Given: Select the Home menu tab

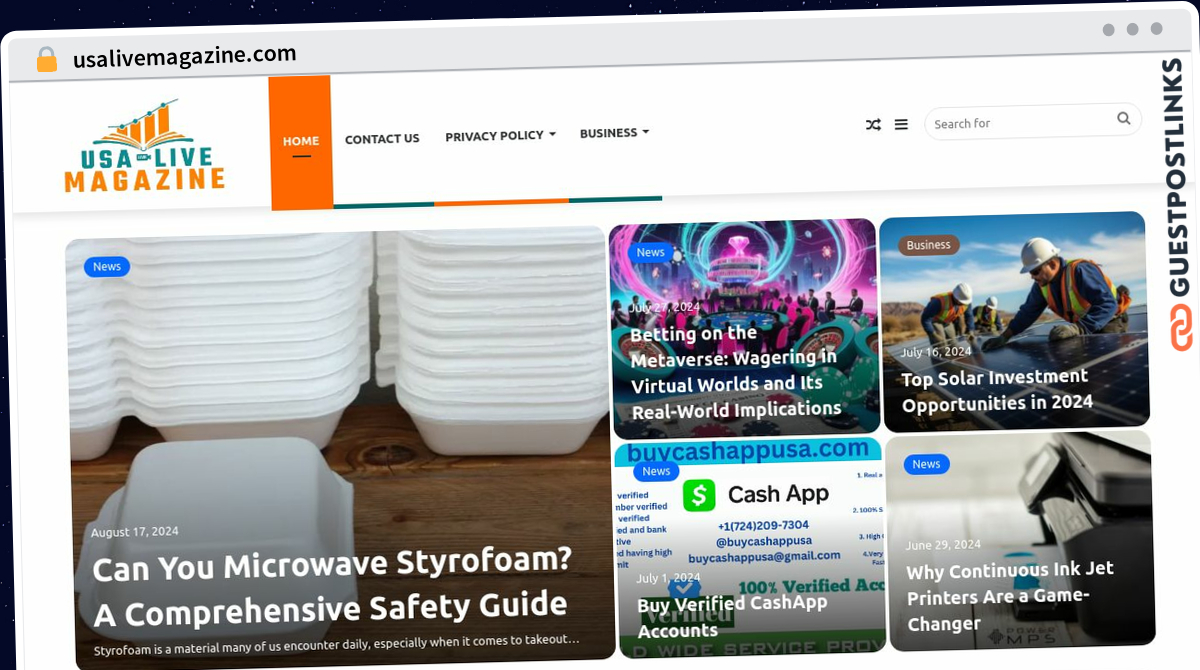Looking at the screenshot, I should coord(301,142).
